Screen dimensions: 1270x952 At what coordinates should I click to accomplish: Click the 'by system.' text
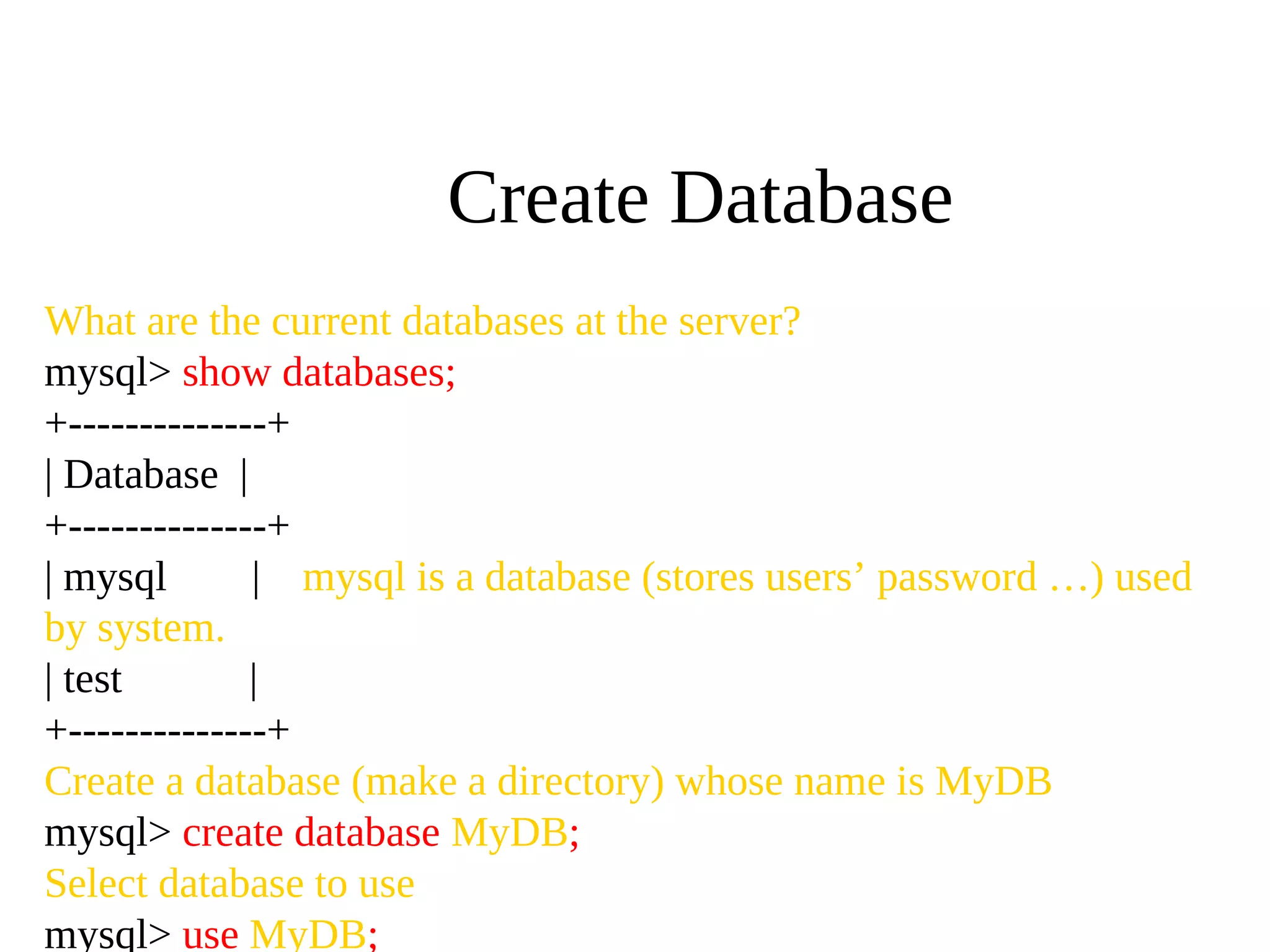[134, 628]
